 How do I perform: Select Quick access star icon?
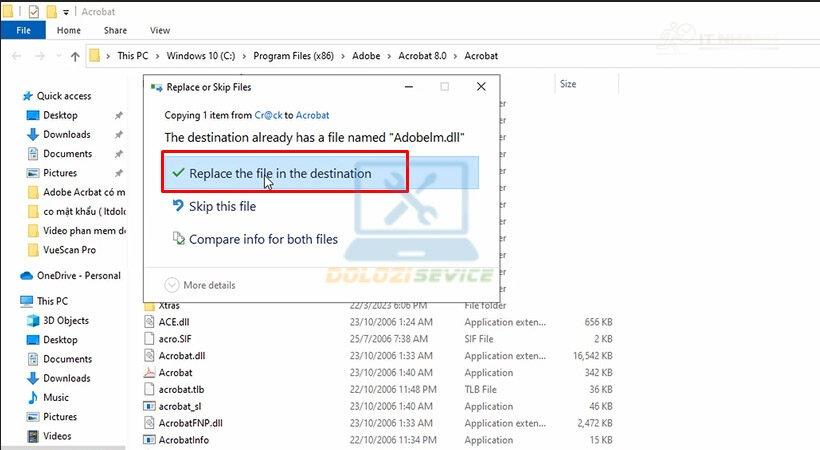pyautogui.click(x=28, y=96)
